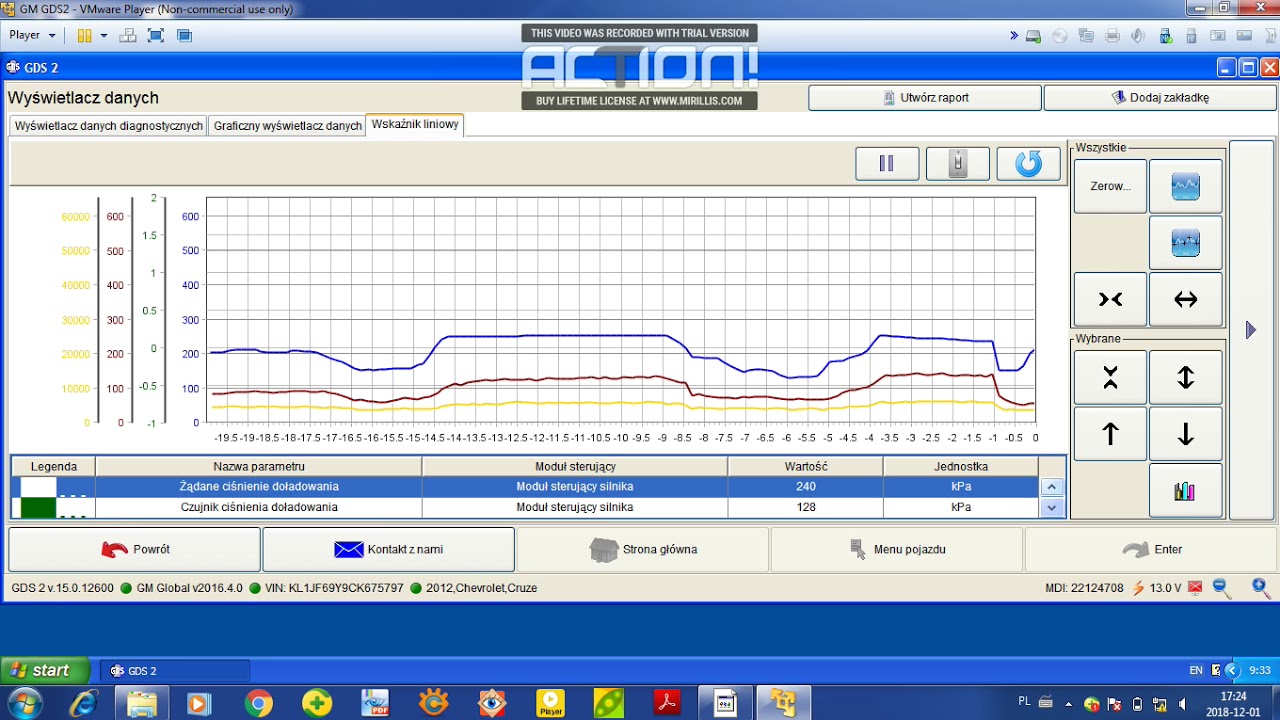The height and width of the screenshot is (720, 1280).
Task: Click the horizontal compress arrows icon in Wszystkie
Action: click(1110, 299)
